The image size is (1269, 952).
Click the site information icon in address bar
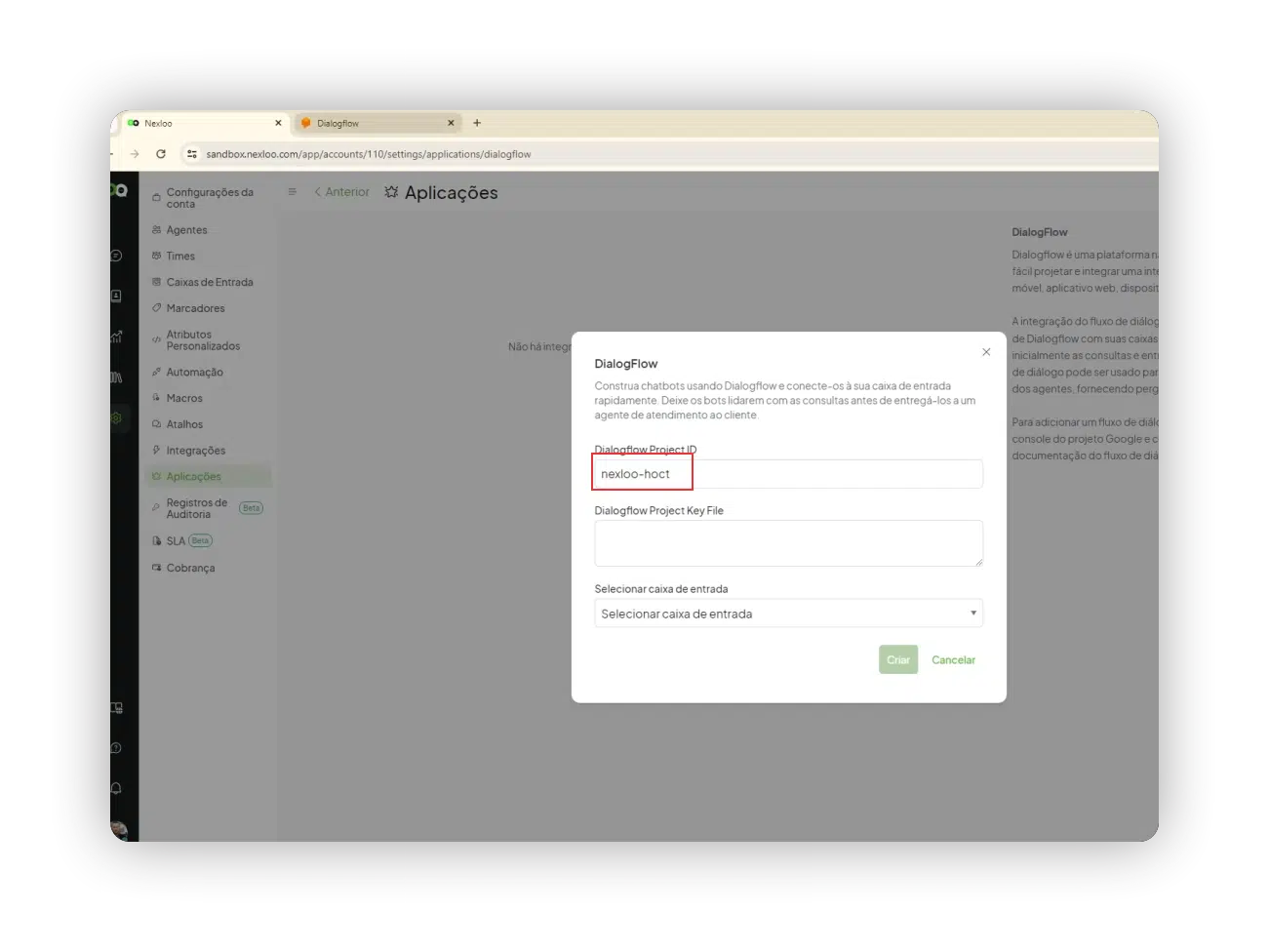pos(192,154)
